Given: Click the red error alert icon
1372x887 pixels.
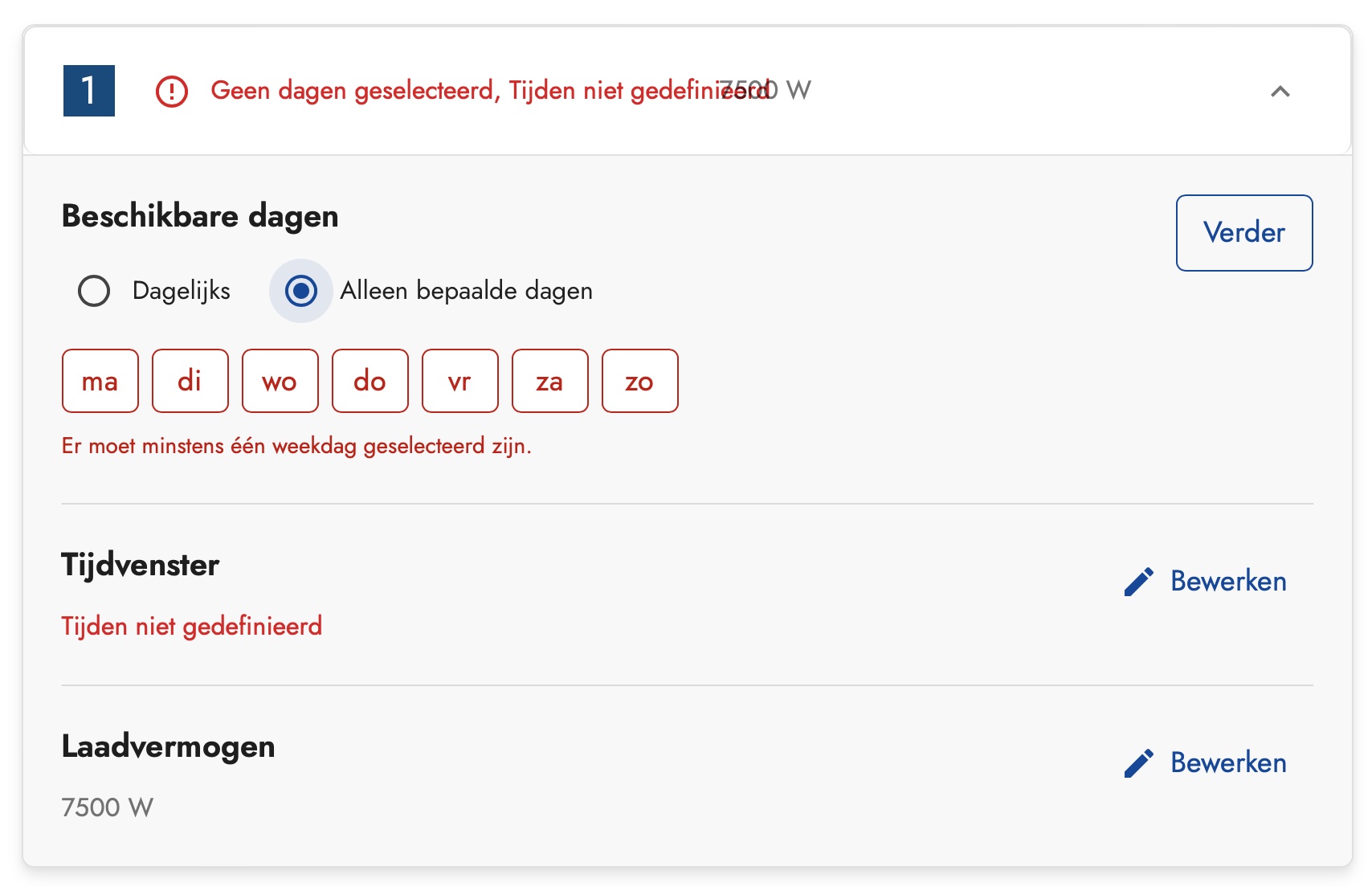Looking at the screenshot, I should (x=174, y=91).
